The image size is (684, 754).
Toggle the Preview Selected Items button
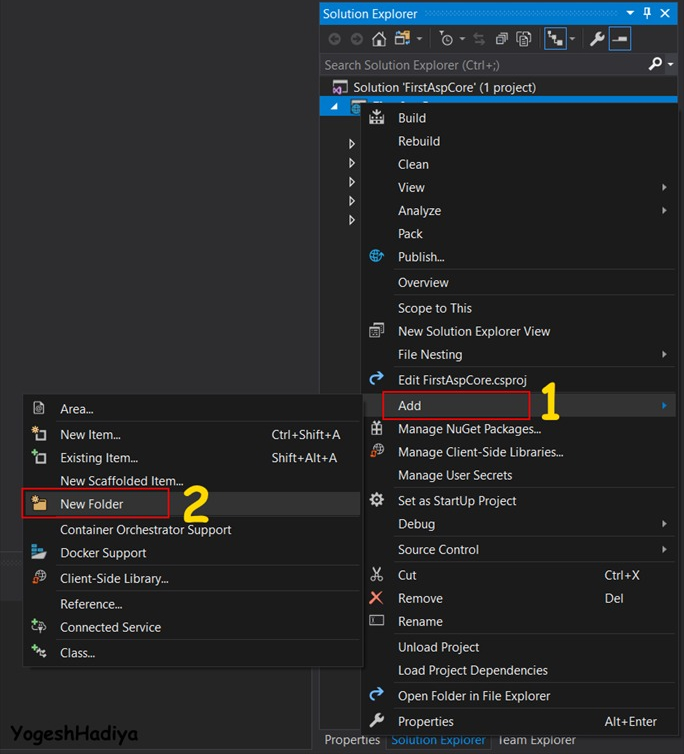(620, 39)
